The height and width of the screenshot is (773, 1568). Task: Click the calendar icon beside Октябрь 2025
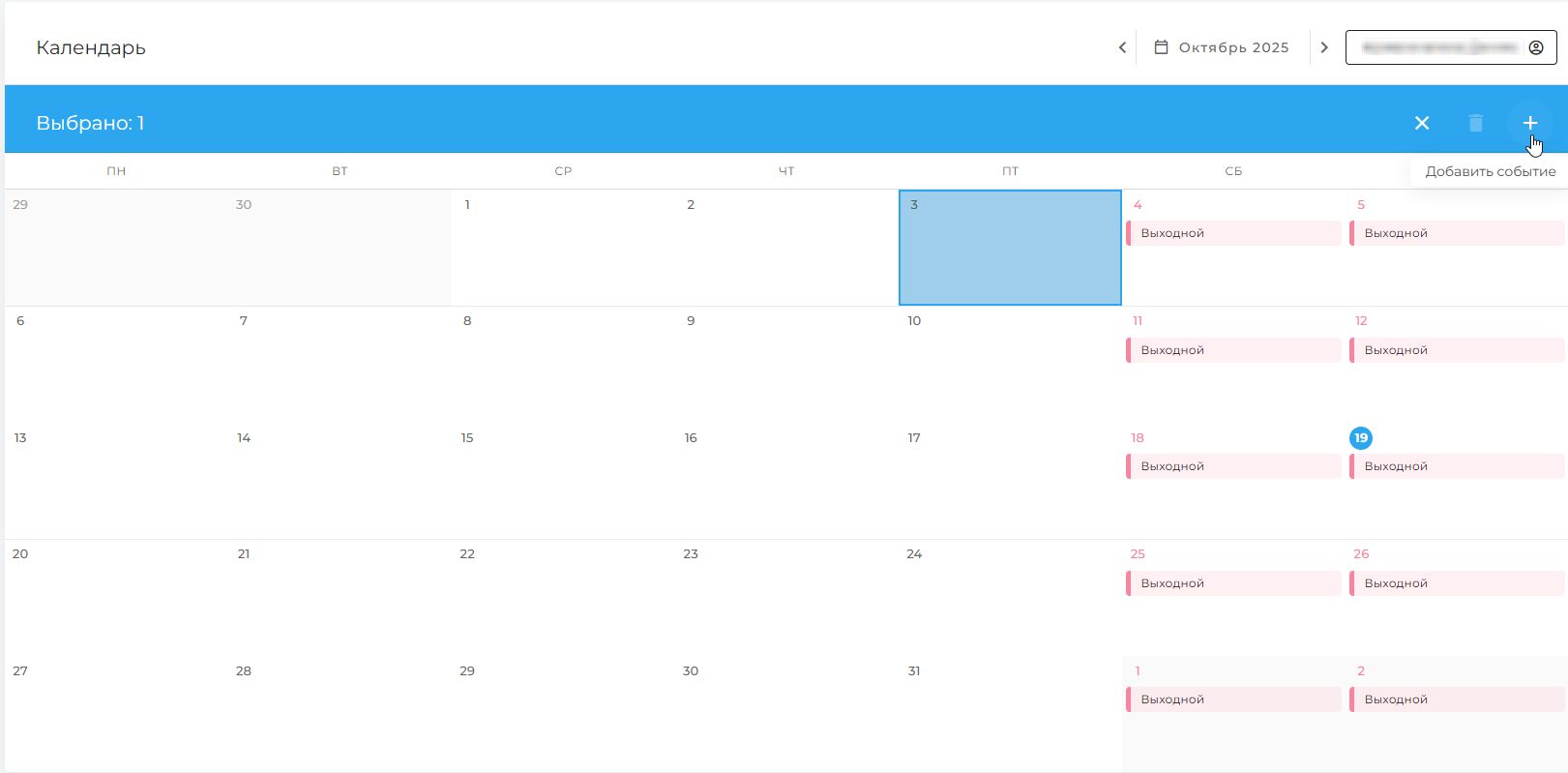pyautogui.click(x=1161, y=47)
